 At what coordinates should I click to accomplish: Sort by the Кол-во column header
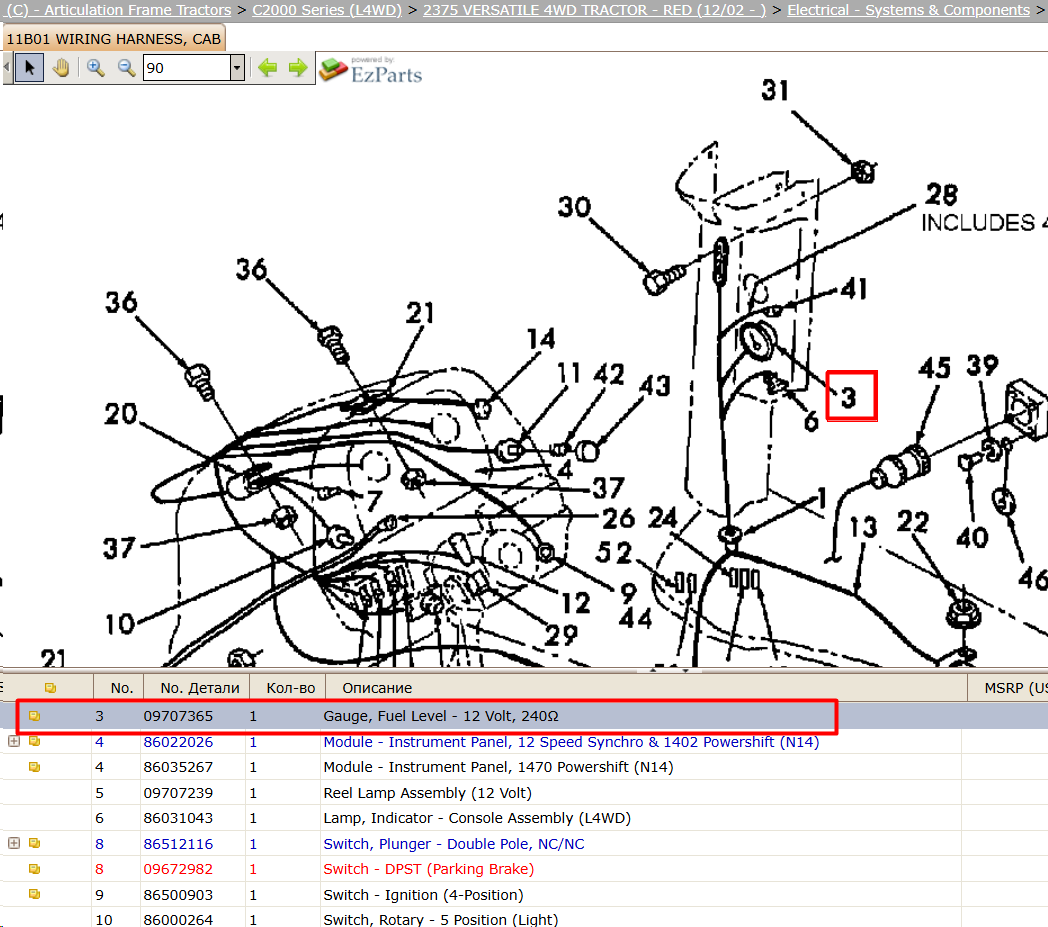click(290, 688)
